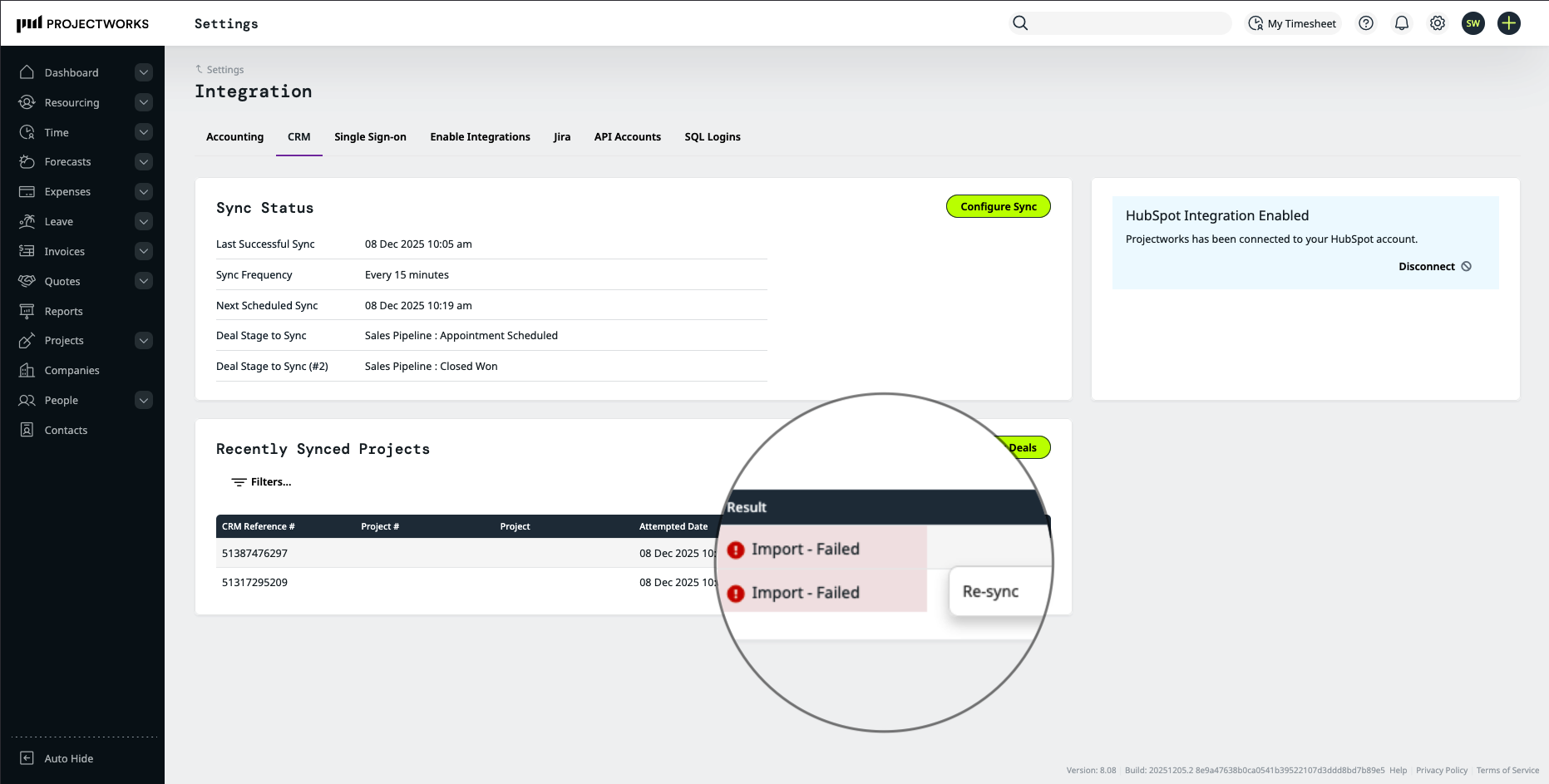
Task: Open Invoices via its sidebar icon
Action: 27,251
